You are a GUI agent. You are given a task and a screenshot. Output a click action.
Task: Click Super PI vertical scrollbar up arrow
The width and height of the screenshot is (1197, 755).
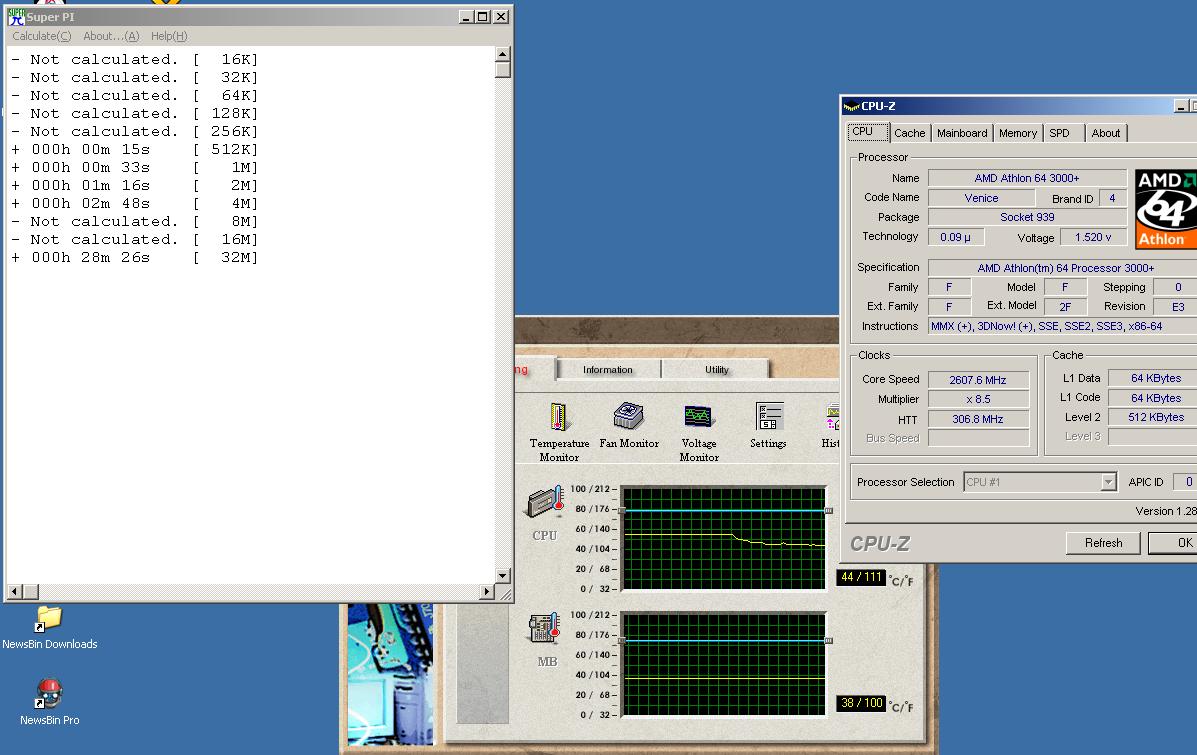[502, 53]
